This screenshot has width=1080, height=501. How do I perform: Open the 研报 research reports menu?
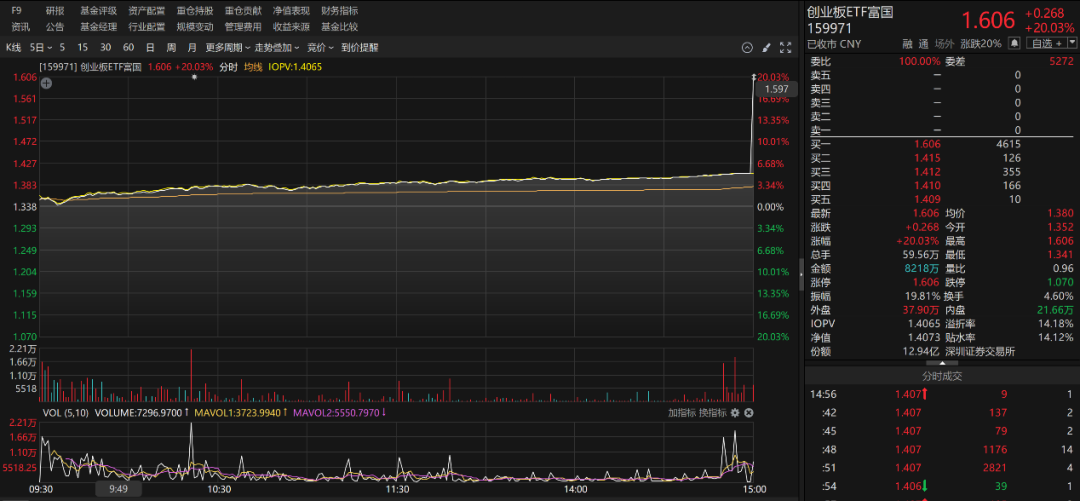tap(54, 11)
